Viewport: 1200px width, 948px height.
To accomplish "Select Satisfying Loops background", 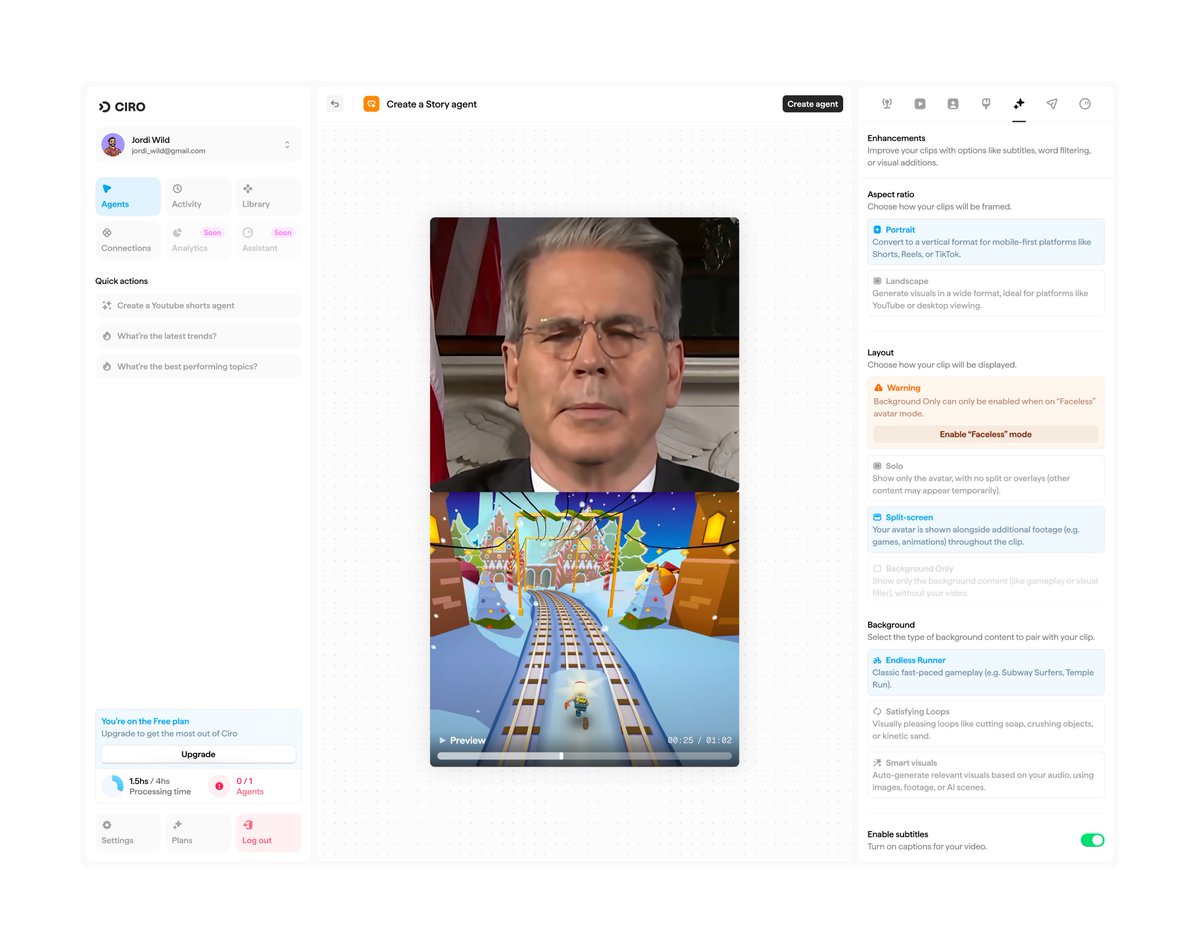I will pos(985,723).
